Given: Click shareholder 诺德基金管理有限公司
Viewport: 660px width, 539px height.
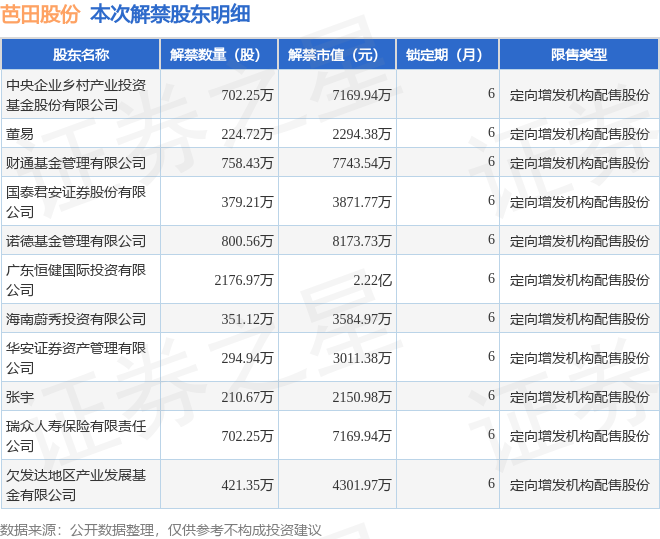Looking at the screenshot, I should tap(76, 241).
